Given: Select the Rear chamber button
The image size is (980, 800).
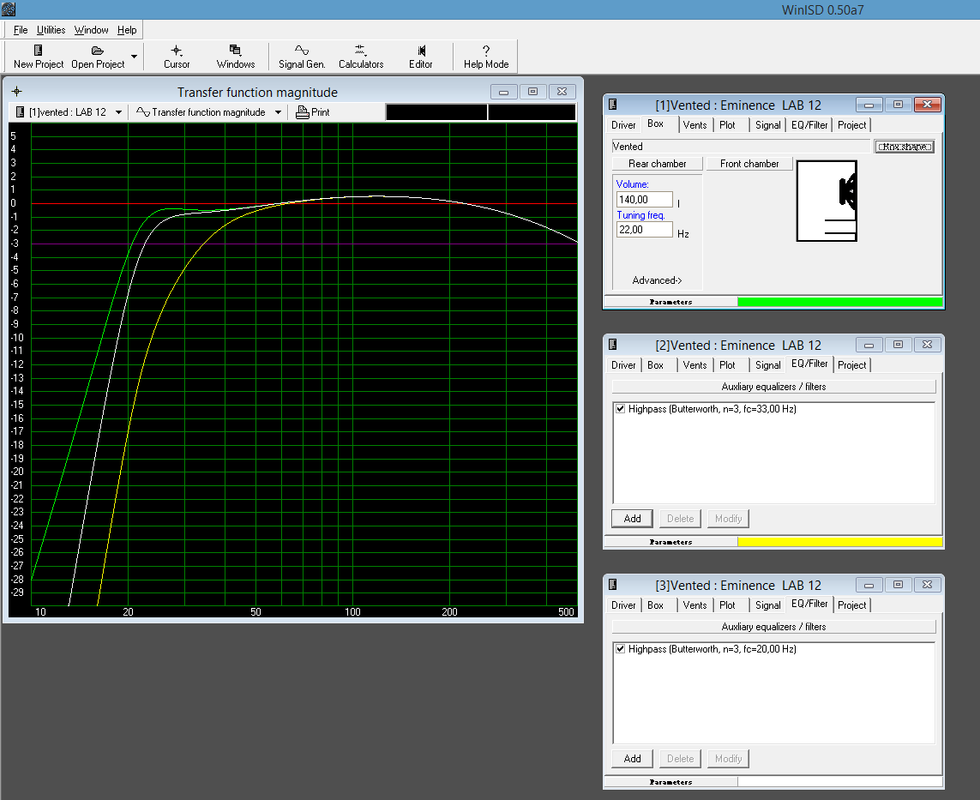Looking at the screenshot, I should point(657,164).
